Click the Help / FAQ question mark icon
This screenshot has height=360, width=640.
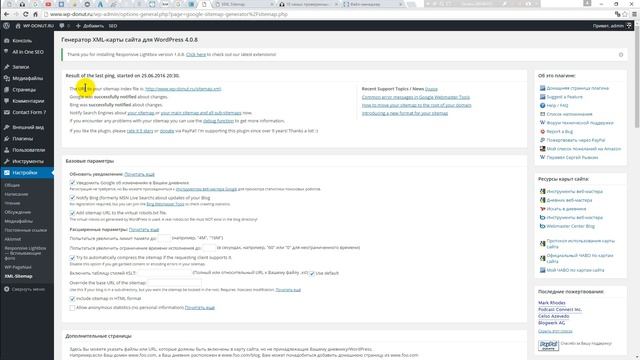tap(542, 105)
